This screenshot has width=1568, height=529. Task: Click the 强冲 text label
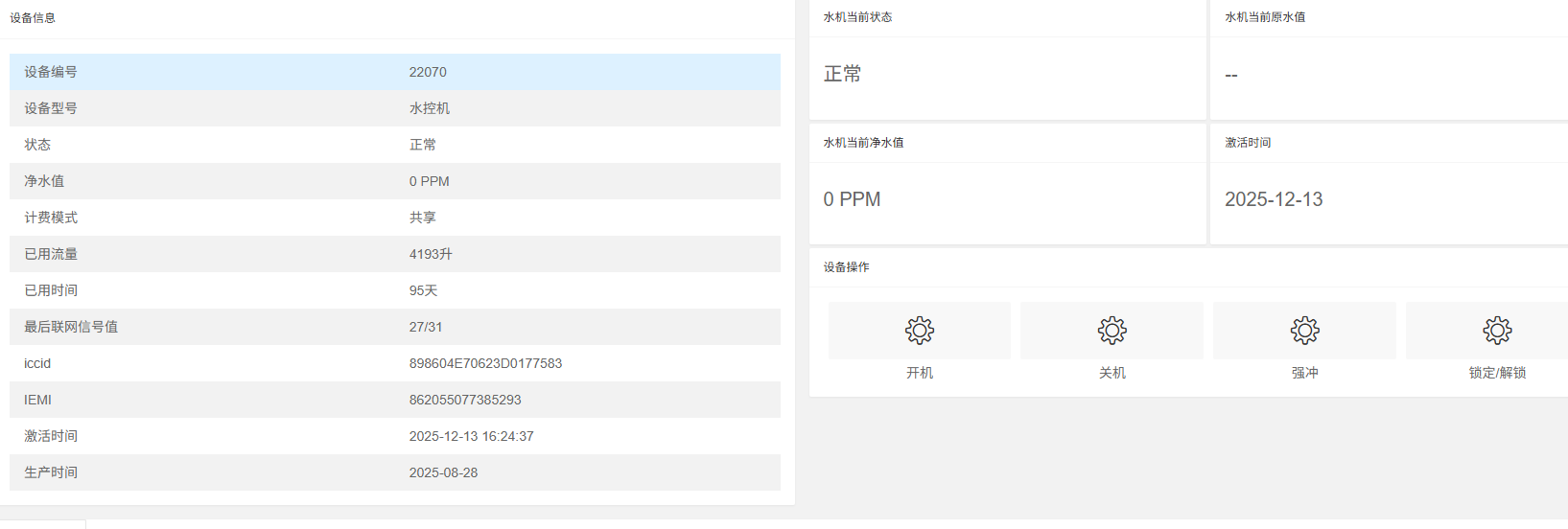1304,373
